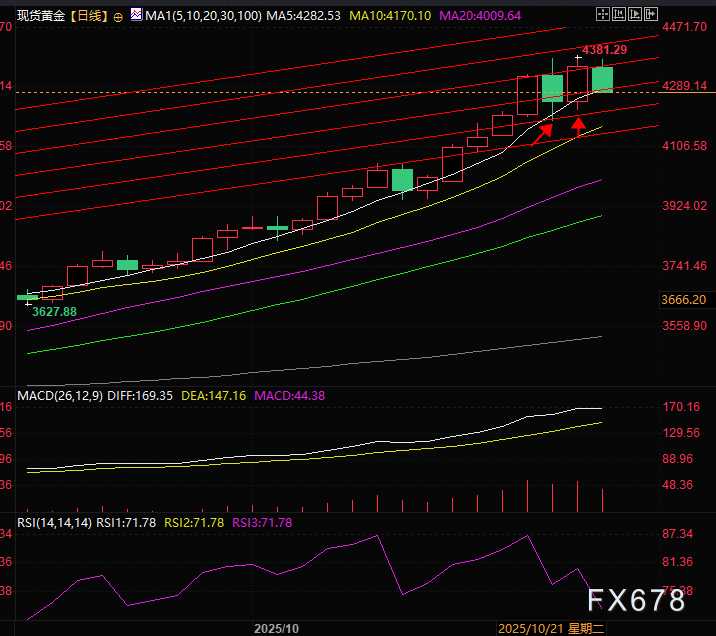
Task: Click the circled plus icon beside 日线
Action: 120,17
